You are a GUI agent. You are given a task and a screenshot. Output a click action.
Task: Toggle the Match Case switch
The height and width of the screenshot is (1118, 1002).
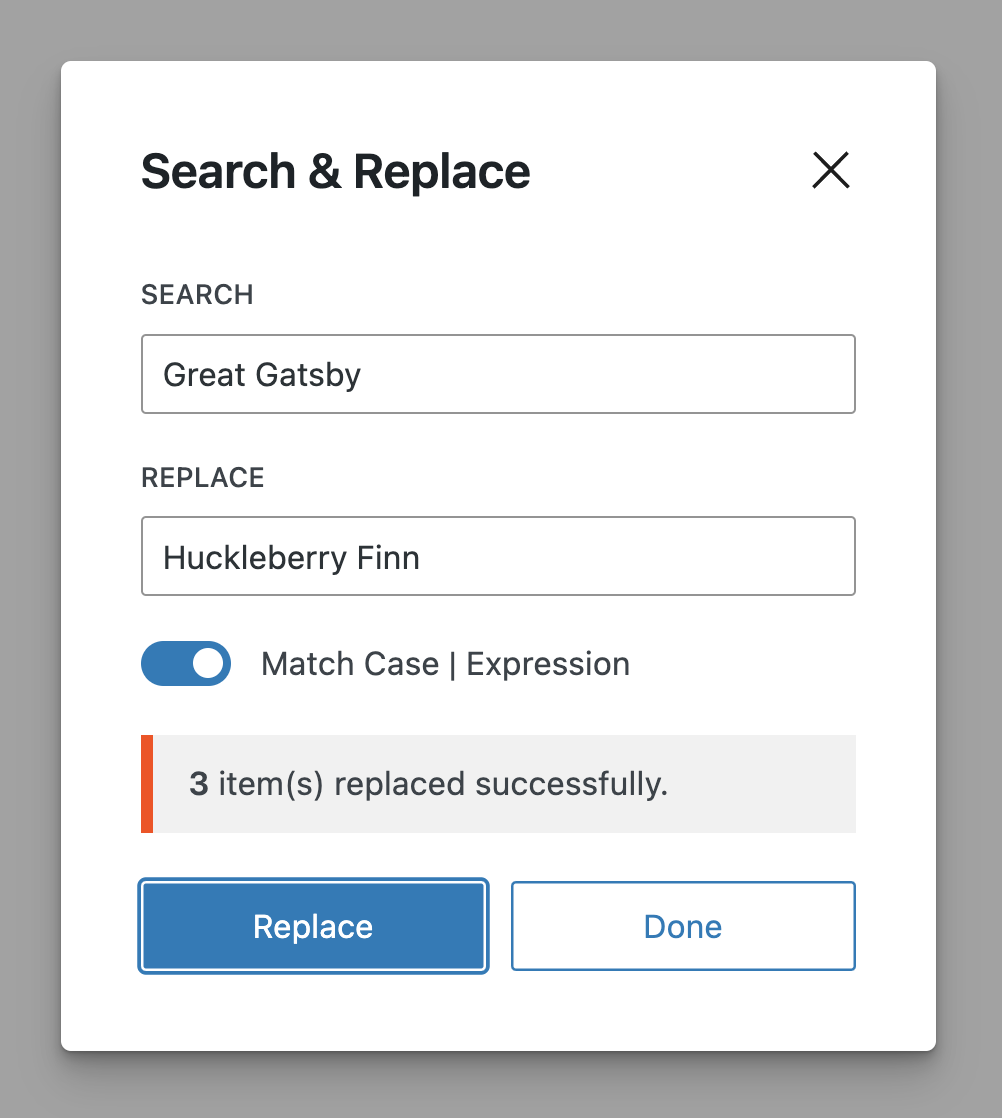pos(186,664)
